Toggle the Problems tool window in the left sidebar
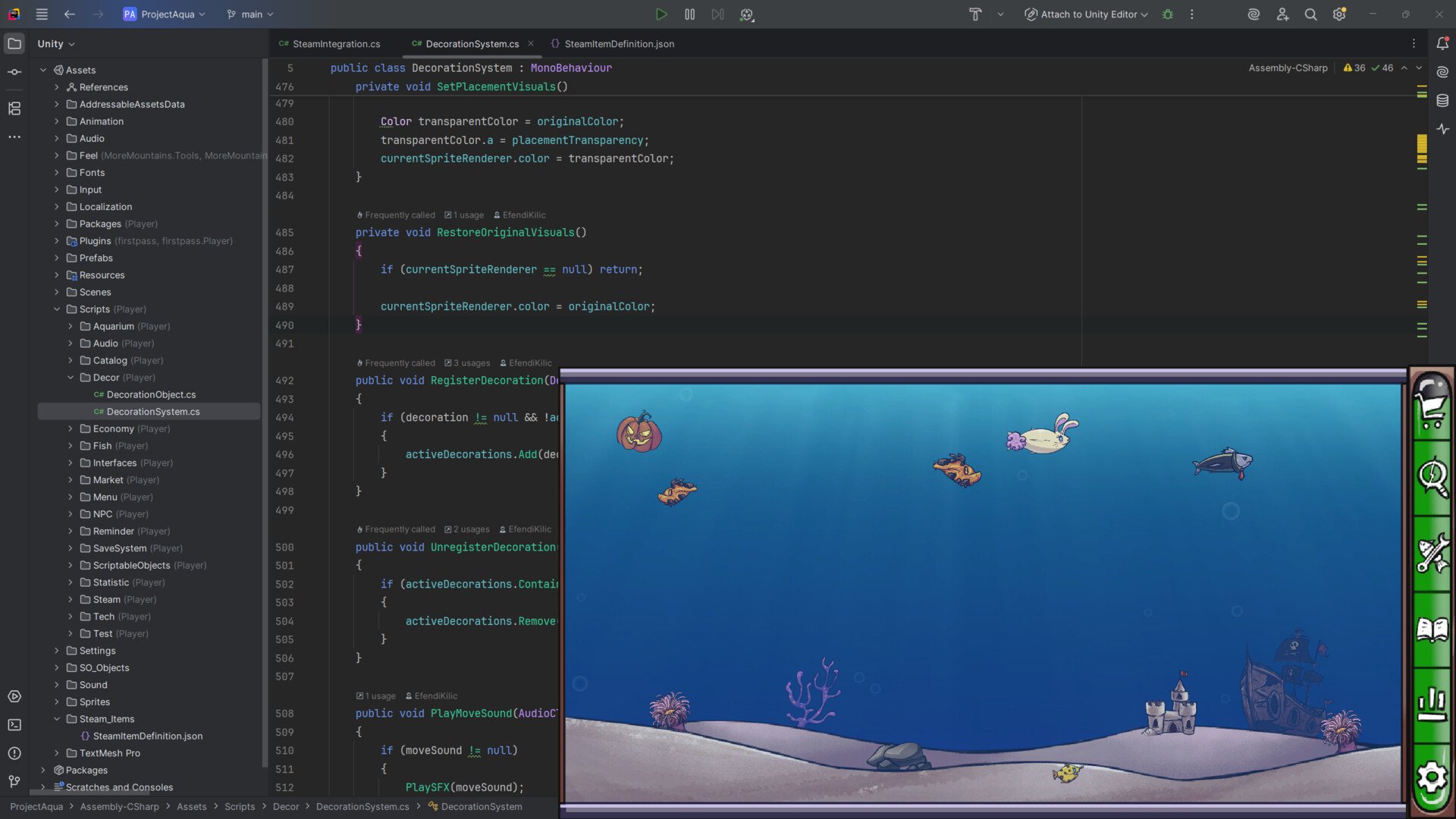 [14, 753]
